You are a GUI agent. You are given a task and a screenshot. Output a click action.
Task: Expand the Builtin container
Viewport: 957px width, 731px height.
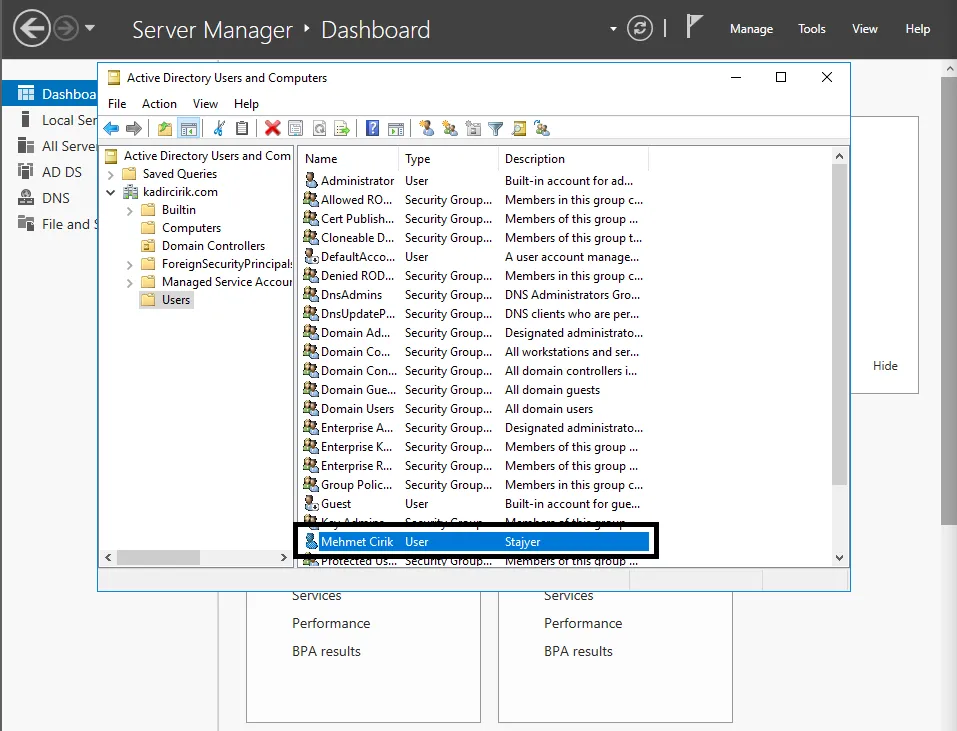(x=129, y=211)
